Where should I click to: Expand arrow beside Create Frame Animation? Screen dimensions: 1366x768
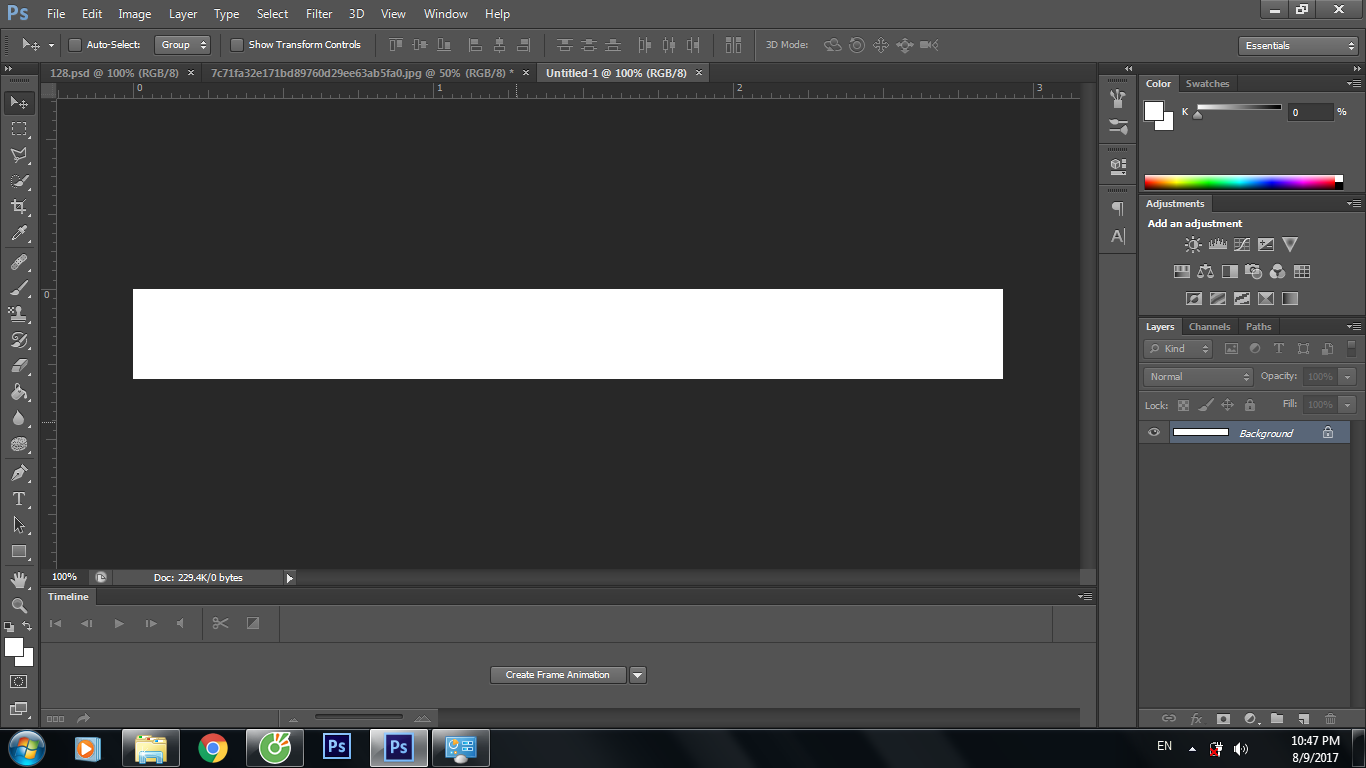tap(638, 675)
